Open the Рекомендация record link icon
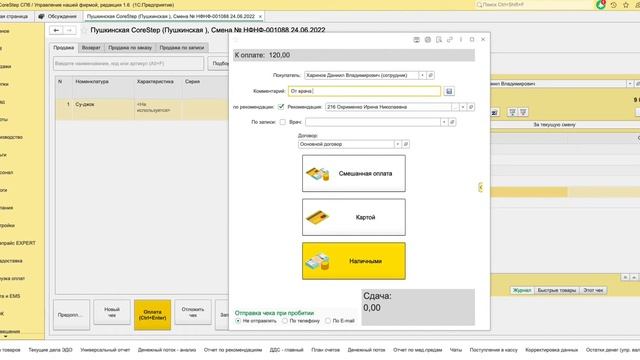 [x=471, y=107]
